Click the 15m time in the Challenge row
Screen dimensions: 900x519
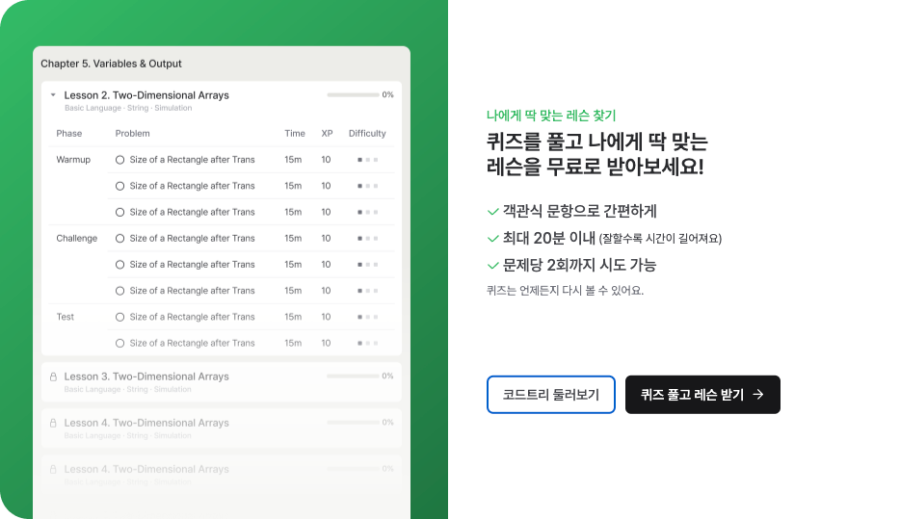[293, 238]
